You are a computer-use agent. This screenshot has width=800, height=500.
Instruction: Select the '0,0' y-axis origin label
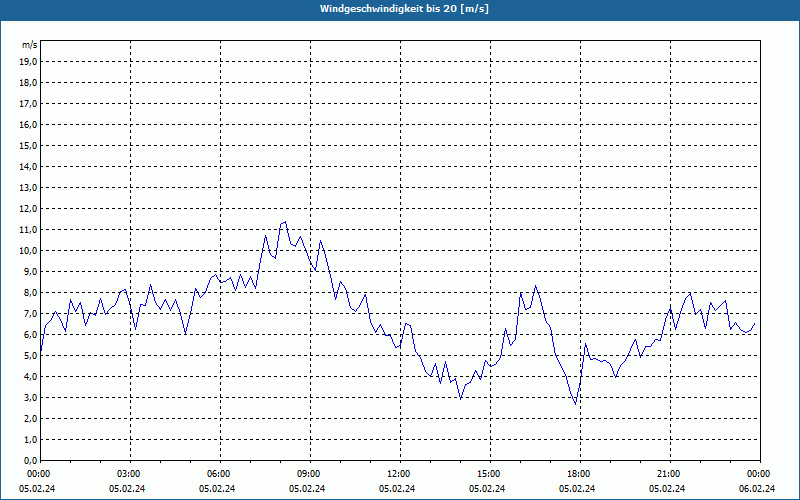pos(30,461)
